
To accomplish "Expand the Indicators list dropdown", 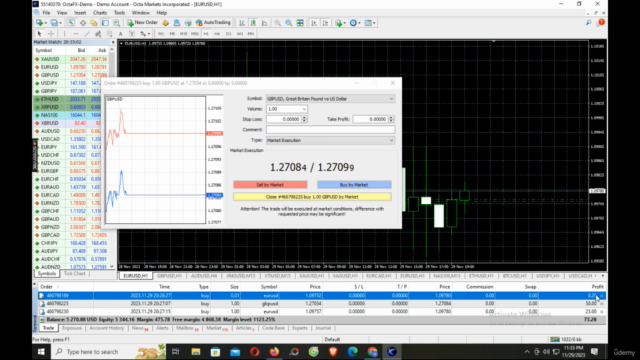I will [x=344, y=23].
